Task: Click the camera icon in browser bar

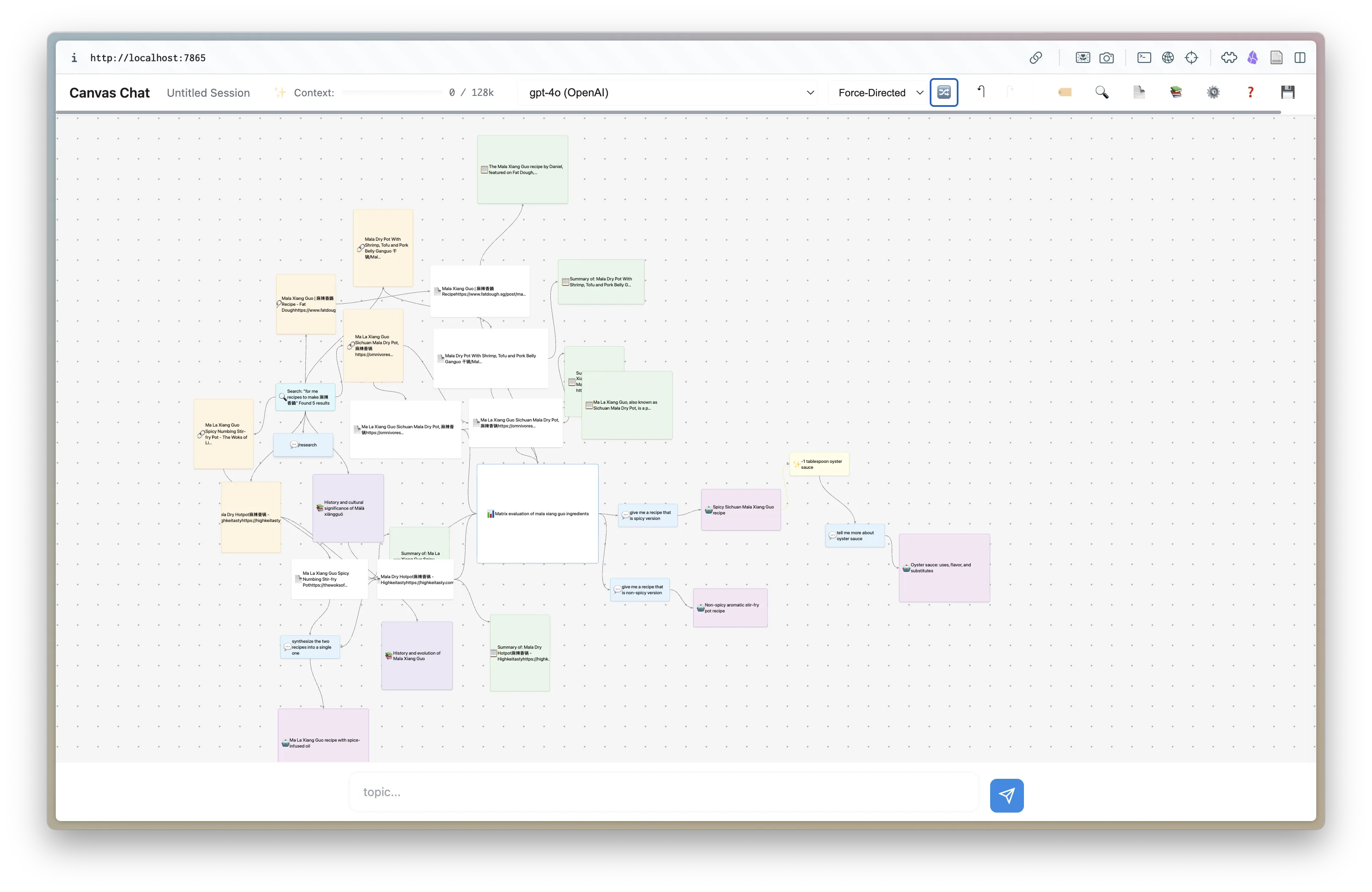Action: [1106, 57]
